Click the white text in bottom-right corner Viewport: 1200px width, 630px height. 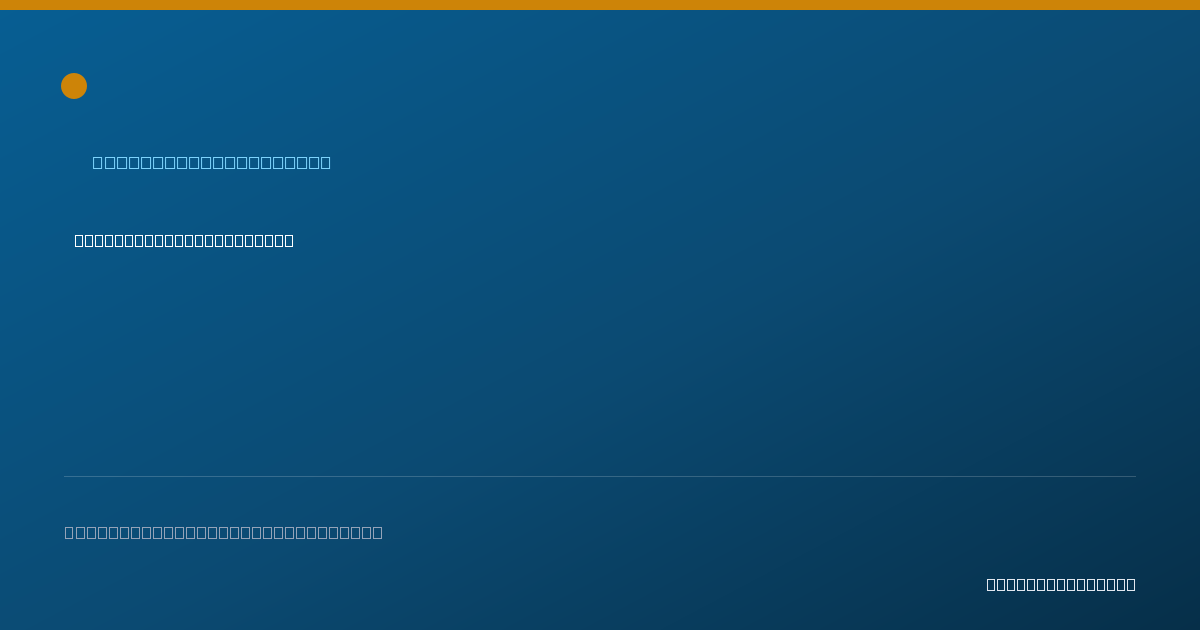(1061, 584)
